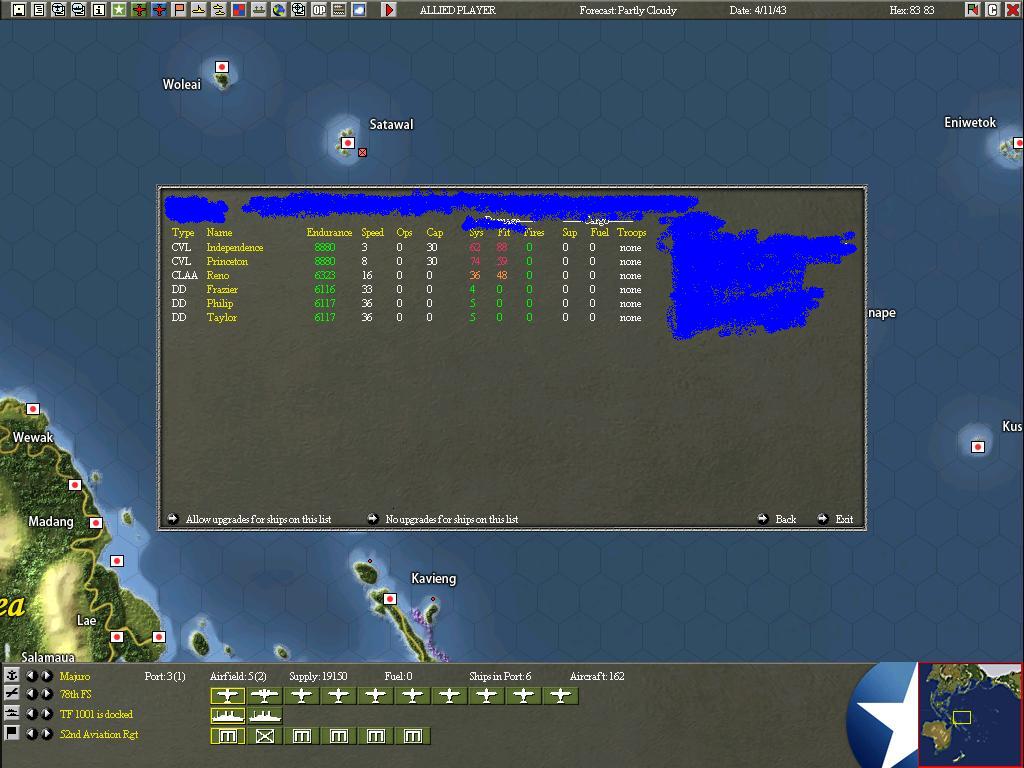Open the weather cloud icon
Image resolution: width=1024 pixels, height=768 pixels.
(x=359, y=10)
